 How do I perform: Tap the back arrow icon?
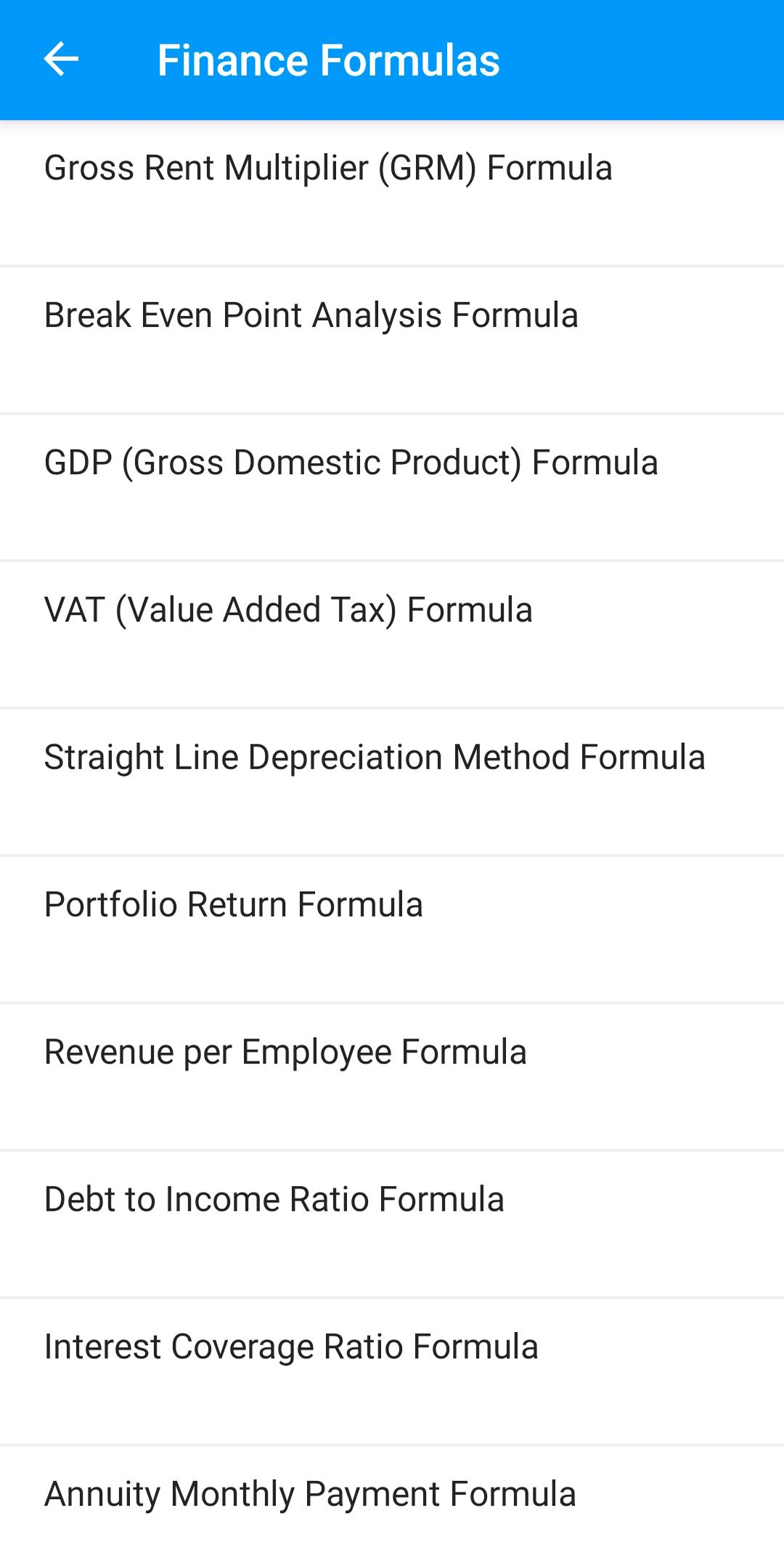[x=61, y=60]
